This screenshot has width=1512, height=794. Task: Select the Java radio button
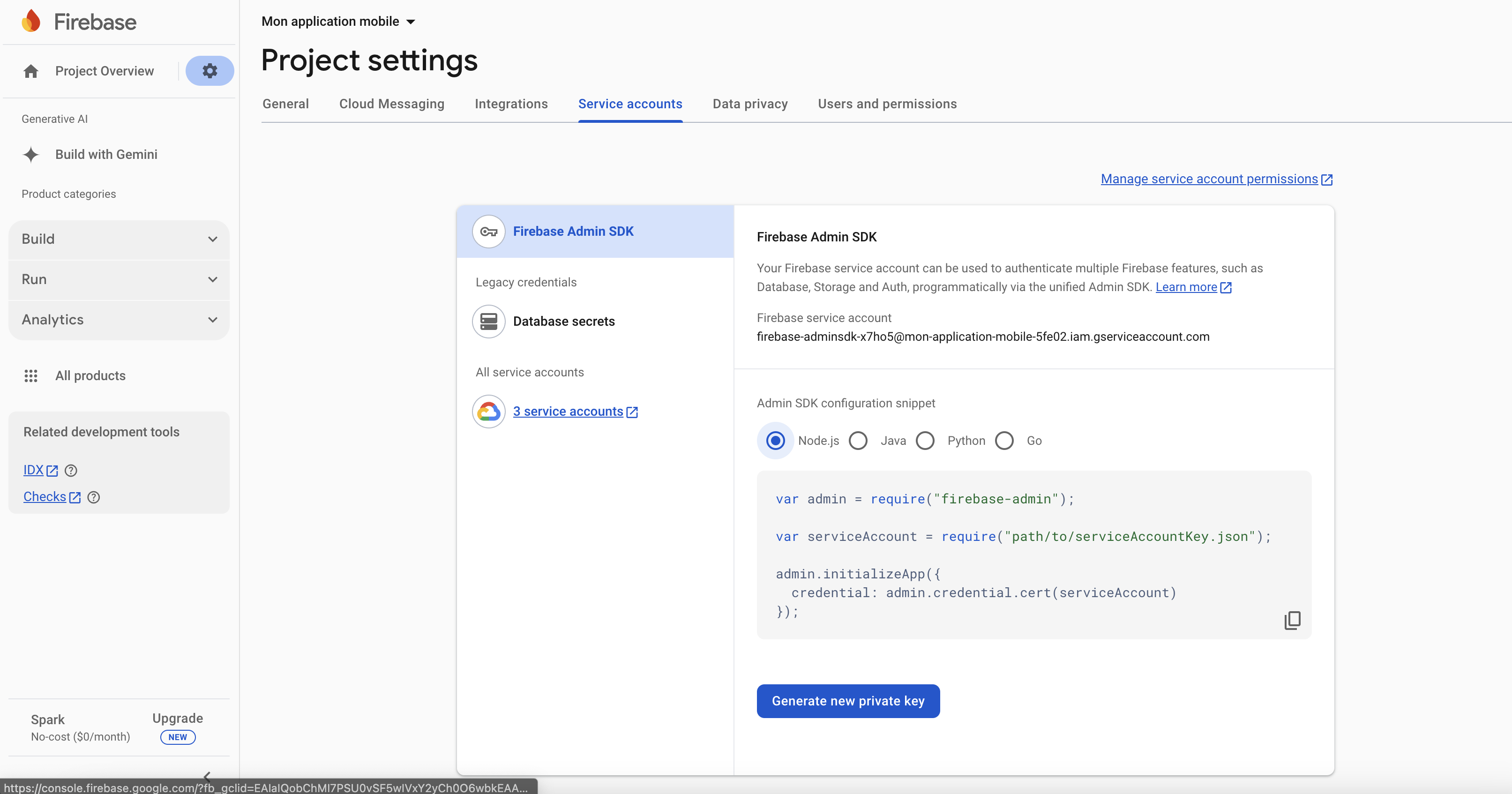[858, 441]
